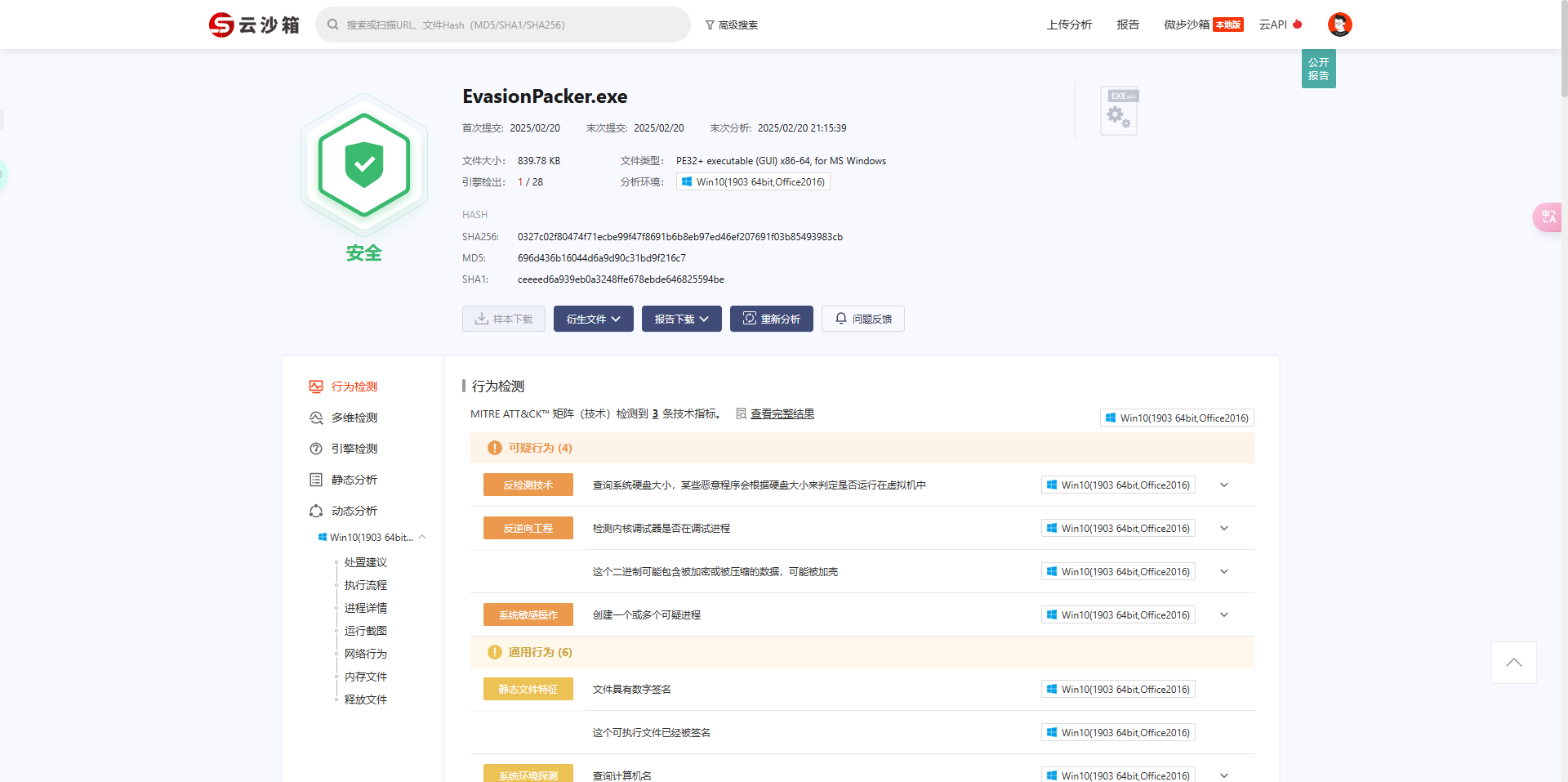This screenshot has height=782, width=1568.
Task: Expand the 可能被加壳 behavior row
Action: 1224,571
